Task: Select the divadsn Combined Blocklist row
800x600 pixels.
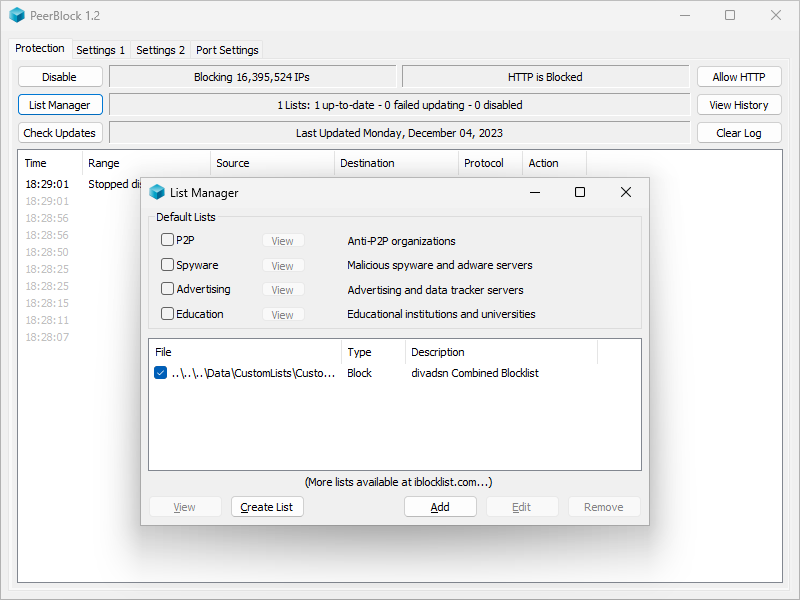Action: [475, 373]
